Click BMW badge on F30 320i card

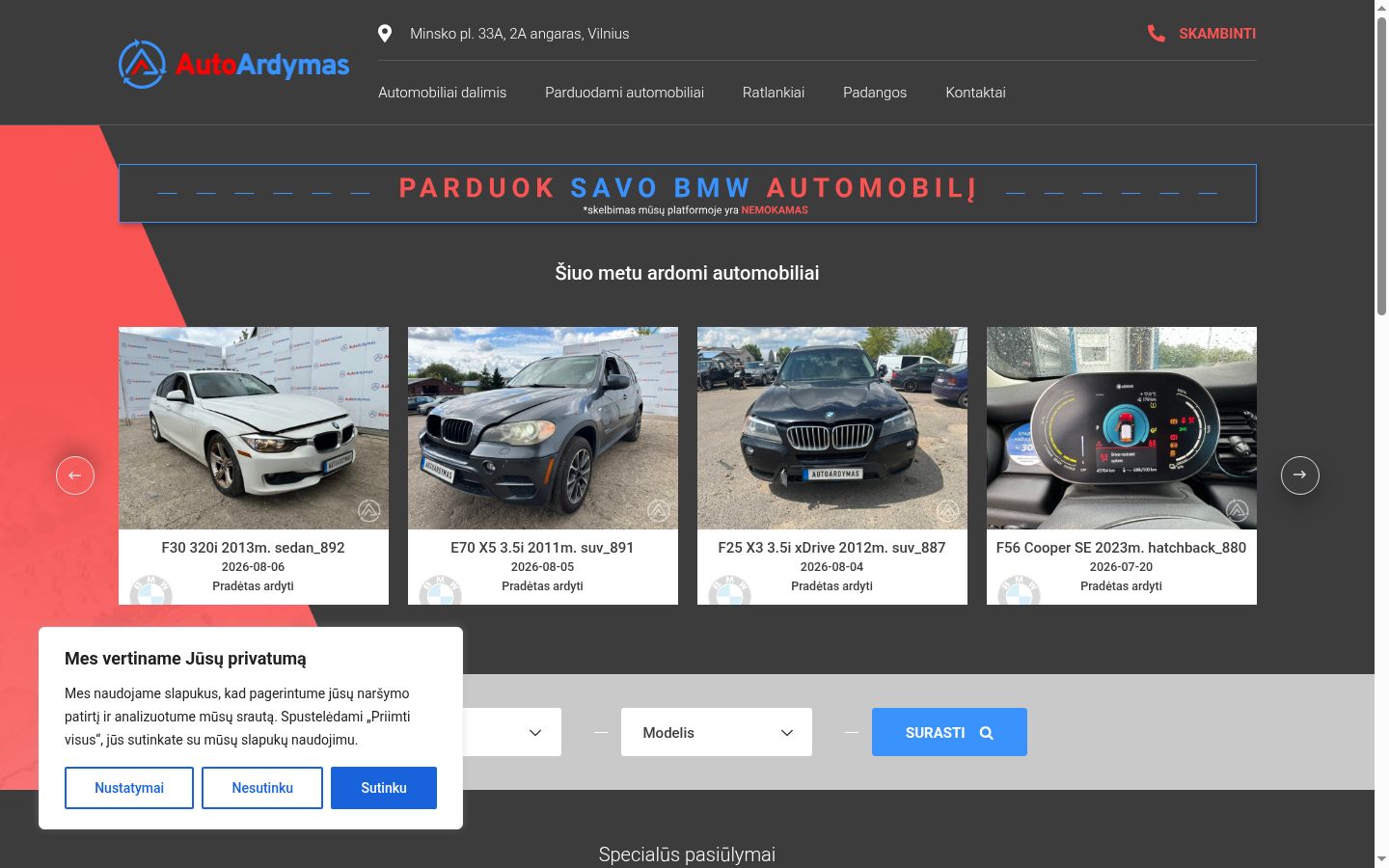pyautogui.click(x=151, y=590)
